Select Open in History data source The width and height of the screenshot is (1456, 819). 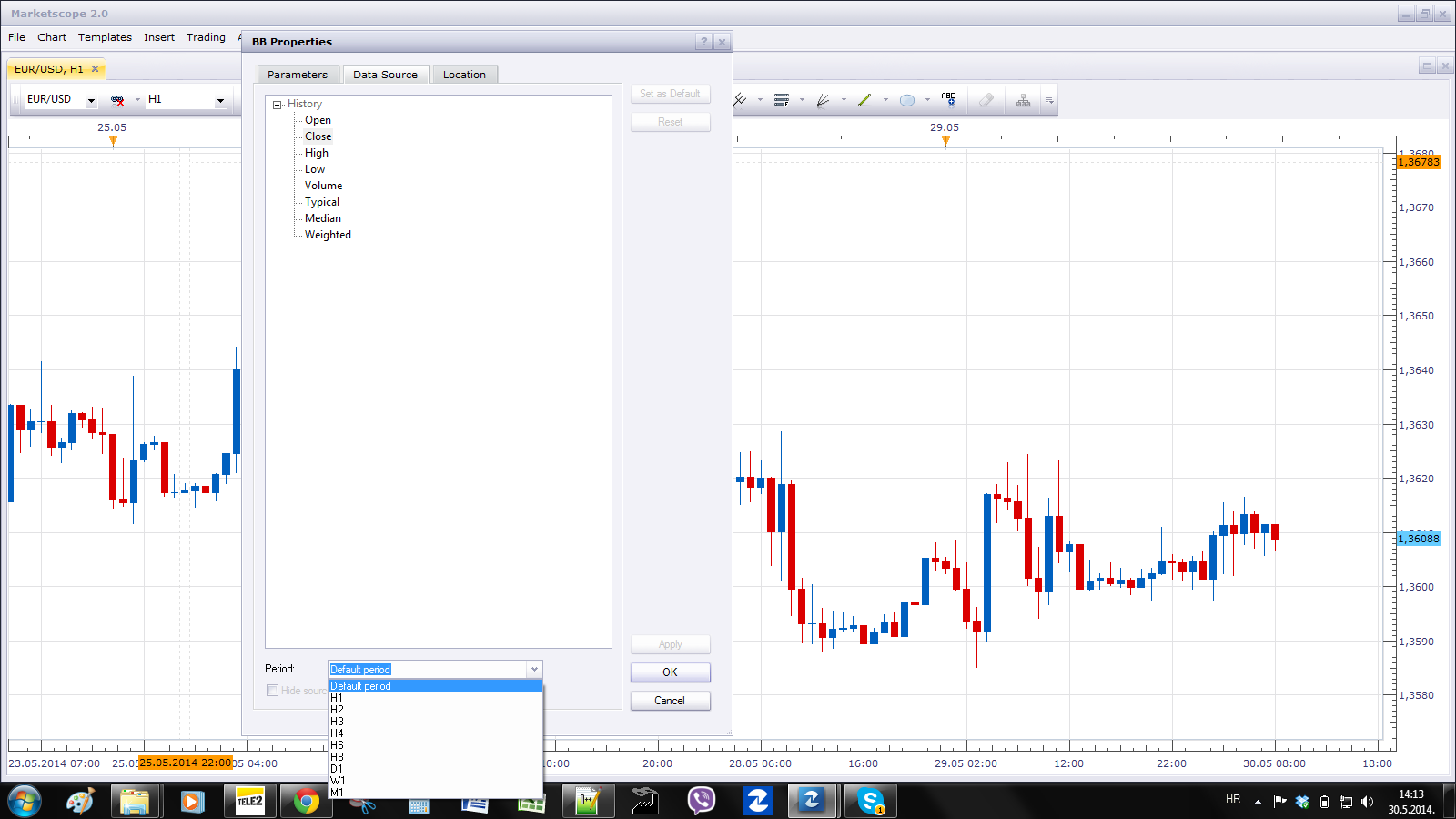pyautogui.click(x=318, y=120)
